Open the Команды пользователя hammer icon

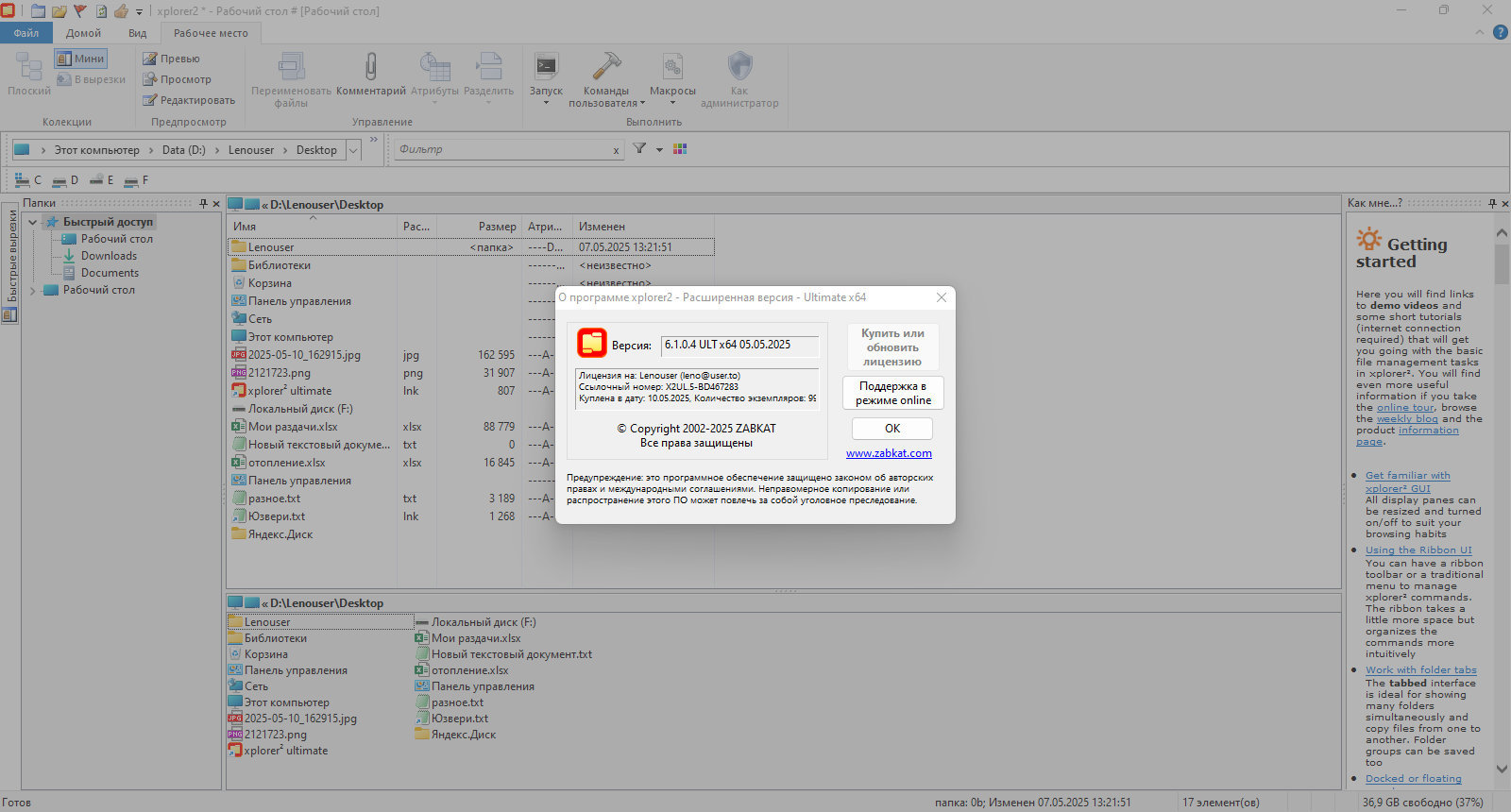point(605,67)
